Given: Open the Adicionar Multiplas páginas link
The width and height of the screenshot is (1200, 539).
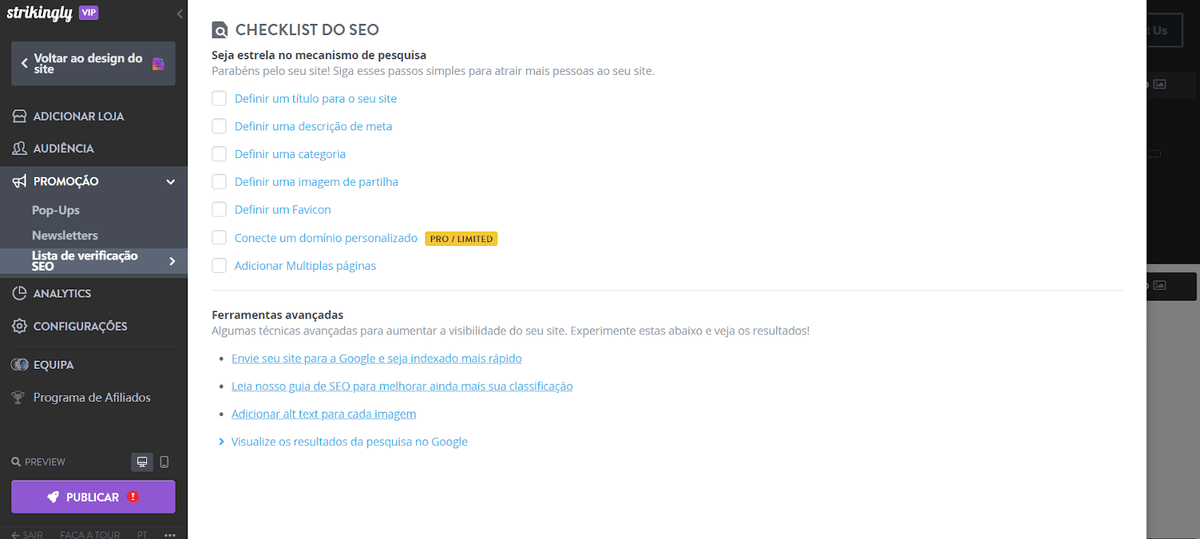Looking at the screenshot, I should click(x=305, y=266).
